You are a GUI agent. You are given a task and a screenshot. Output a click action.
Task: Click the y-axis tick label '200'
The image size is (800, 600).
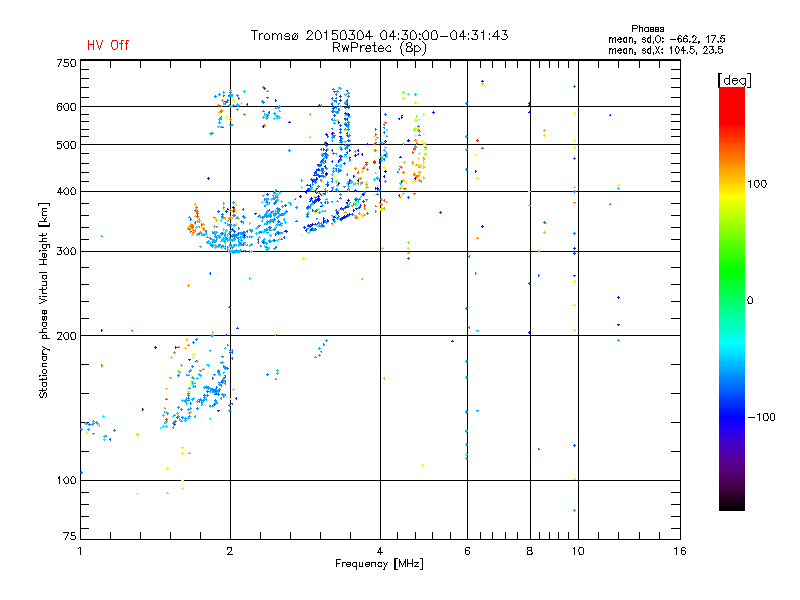(66, 336)
